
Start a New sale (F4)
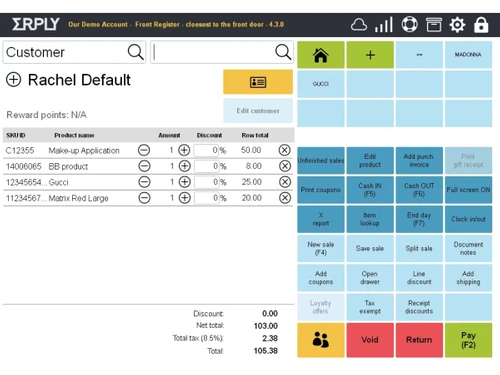tap(321, 249)
